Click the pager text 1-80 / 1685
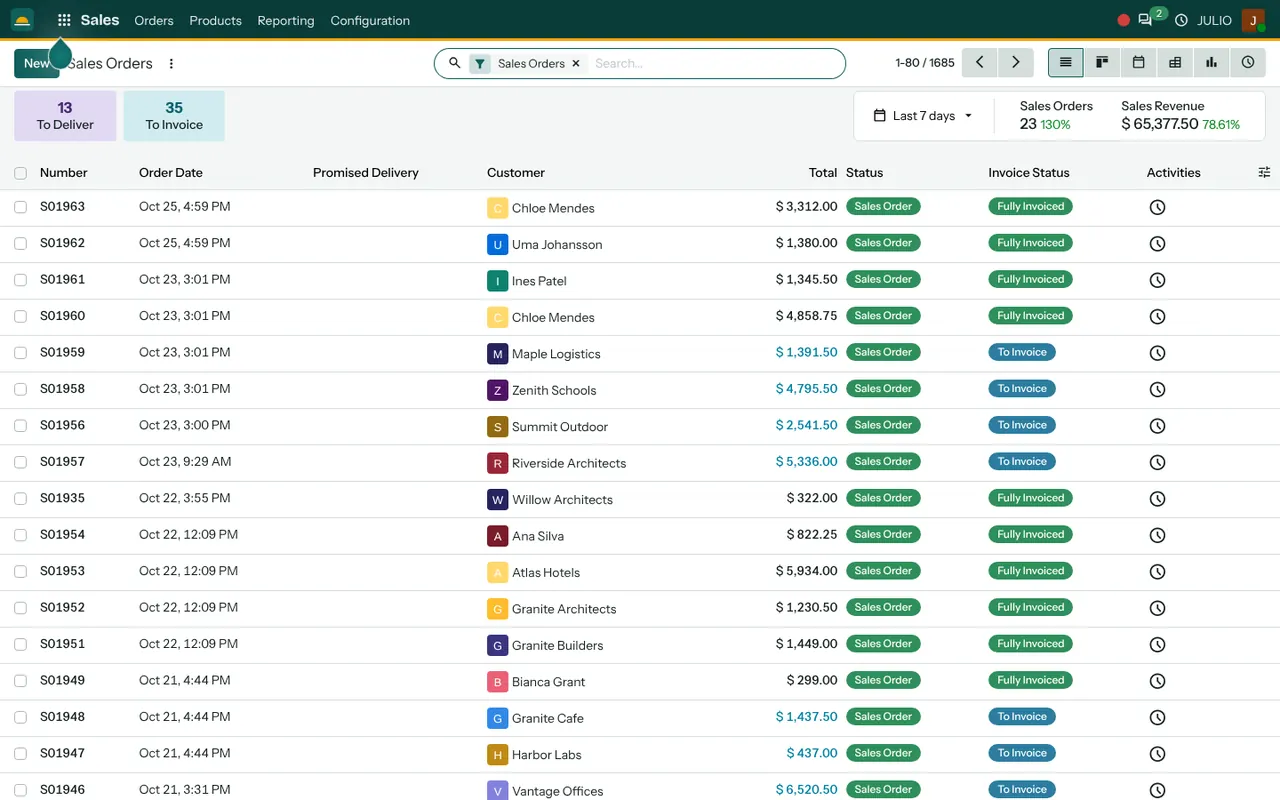The width and height of the screenshot is (1280, 800). (925, 63)
